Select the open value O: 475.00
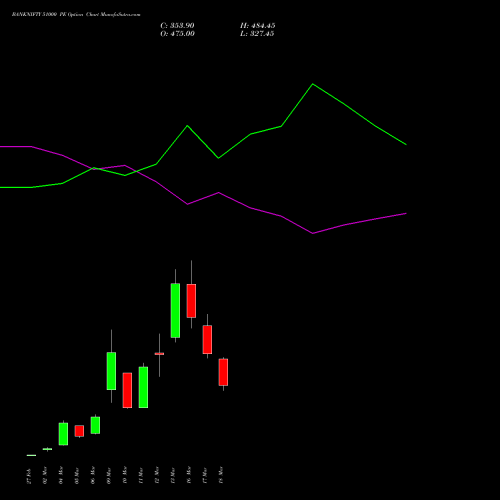Screen dimensions: 500x500 pyautogui.click(x=177, y=34)
